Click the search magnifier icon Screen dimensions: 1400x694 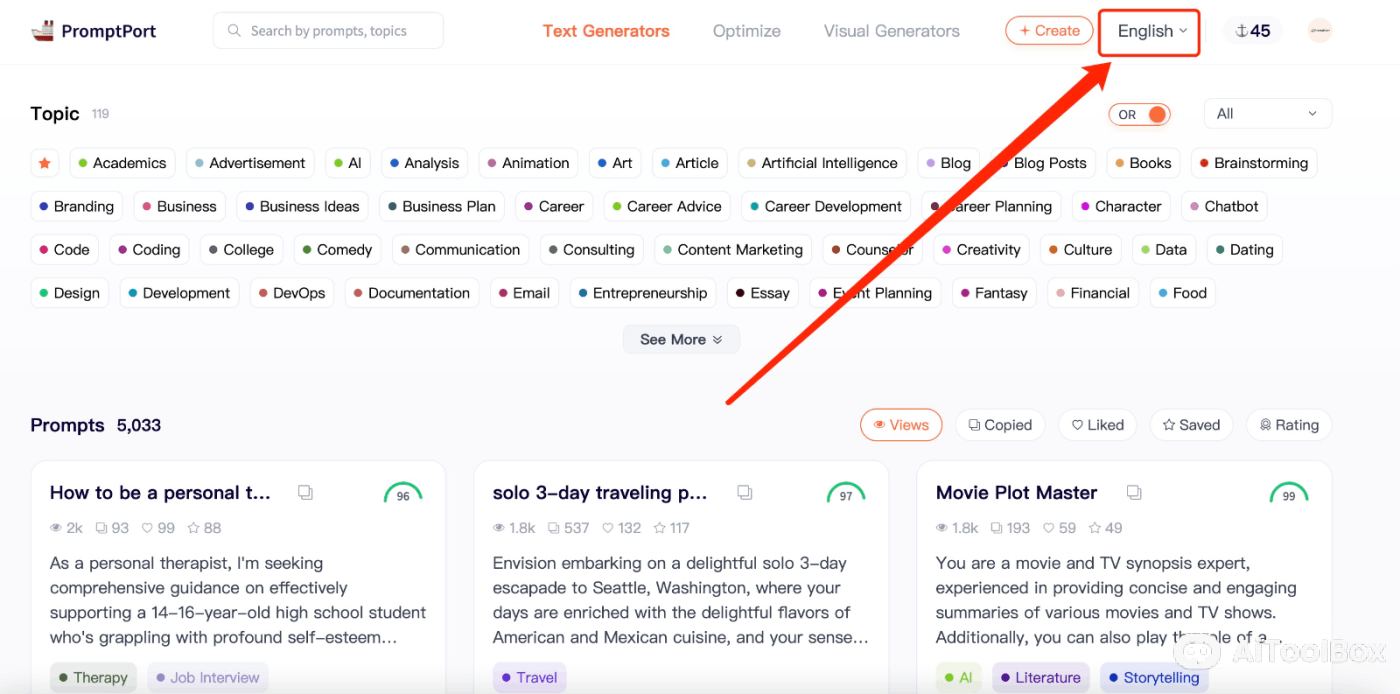(235, 31)
